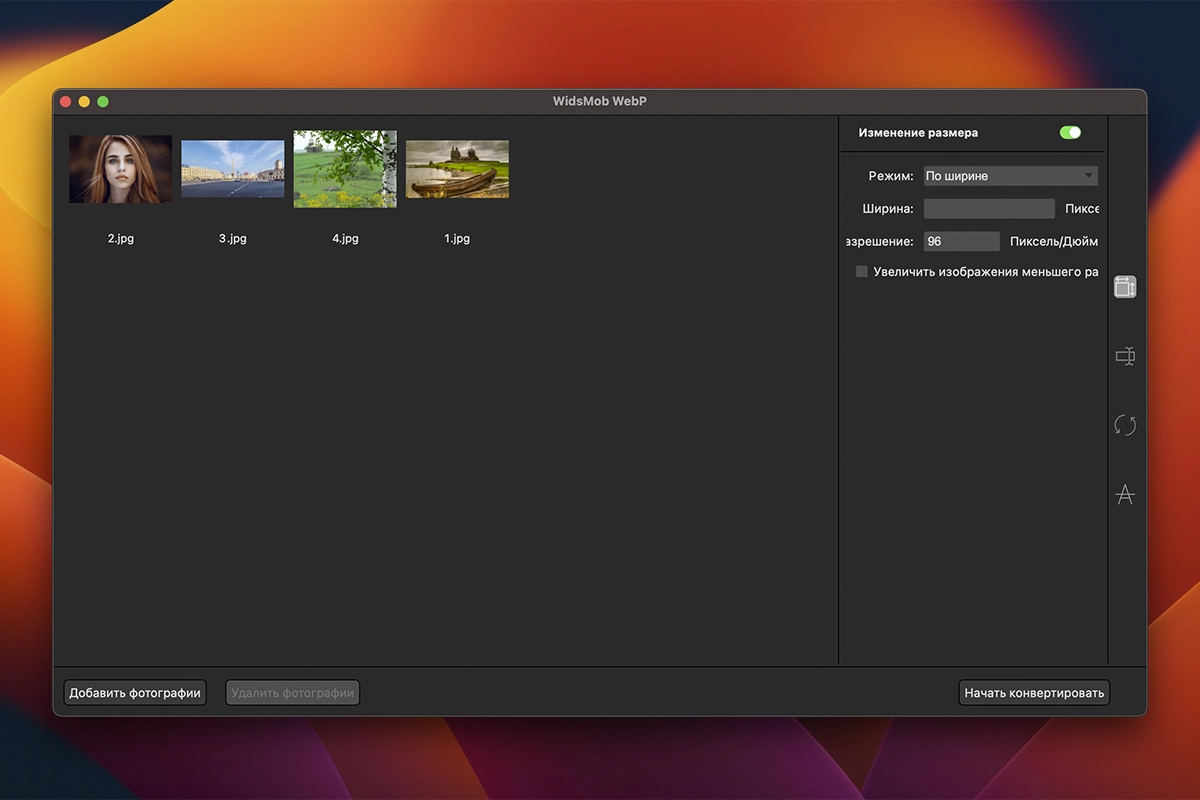1200x800 pixels.
Task: Minimize window with the yellow button
Action: pos(84,102)
